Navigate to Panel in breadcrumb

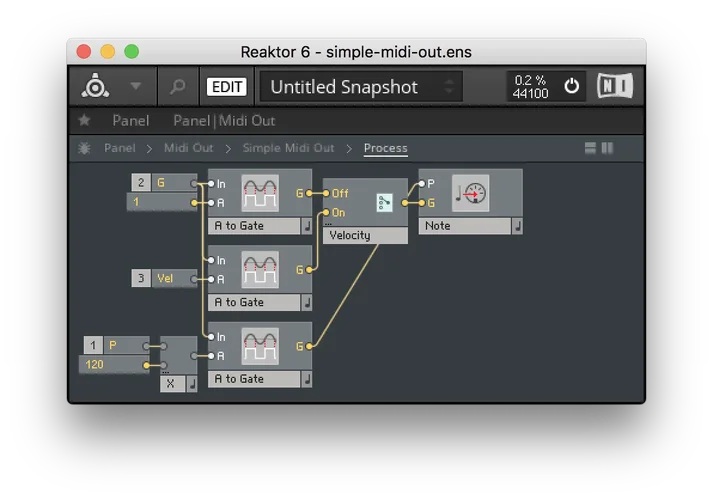(x=120, y=148)
